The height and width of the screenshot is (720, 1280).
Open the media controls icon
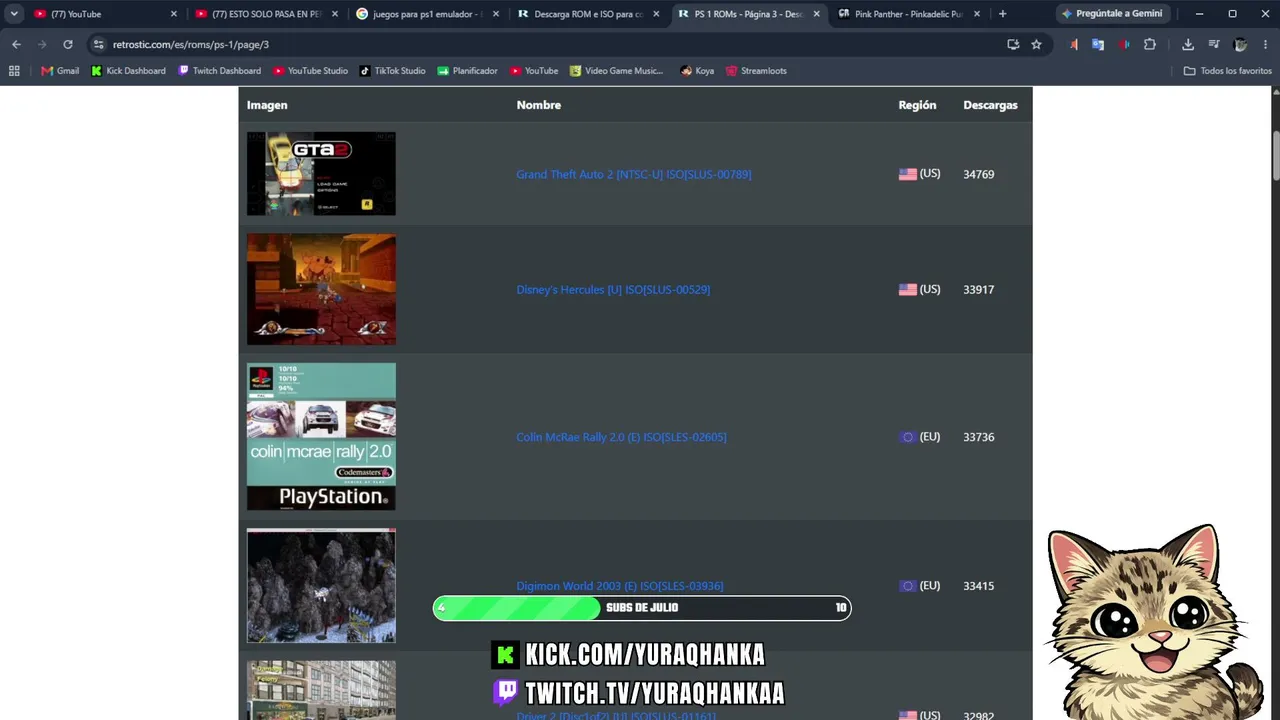1214,44
